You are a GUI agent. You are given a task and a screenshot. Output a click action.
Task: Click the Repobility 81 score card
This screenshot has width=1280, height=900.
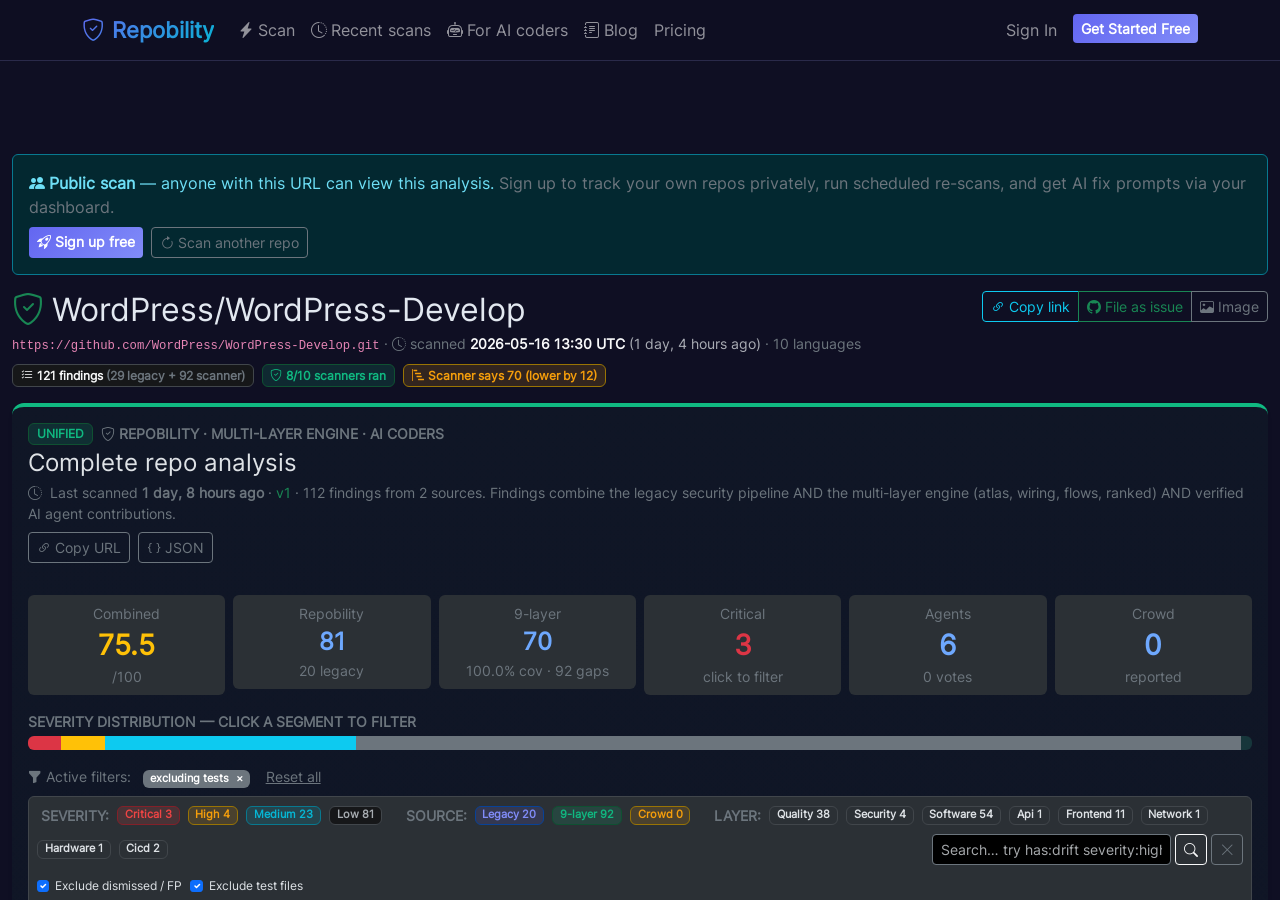click(332, 642)
